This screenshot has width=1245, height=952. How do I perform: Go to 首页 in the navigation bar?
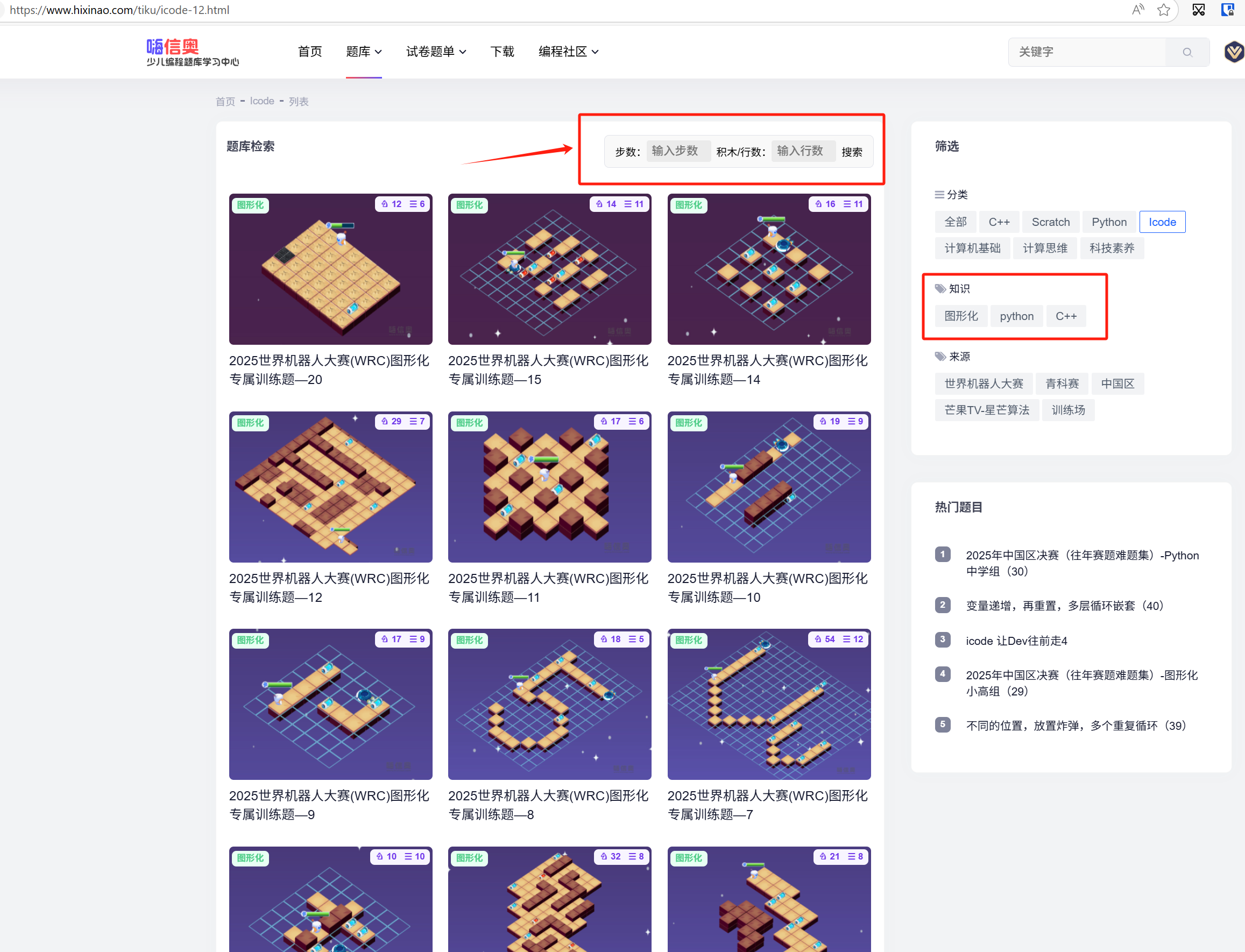click(x=309, y=52)
